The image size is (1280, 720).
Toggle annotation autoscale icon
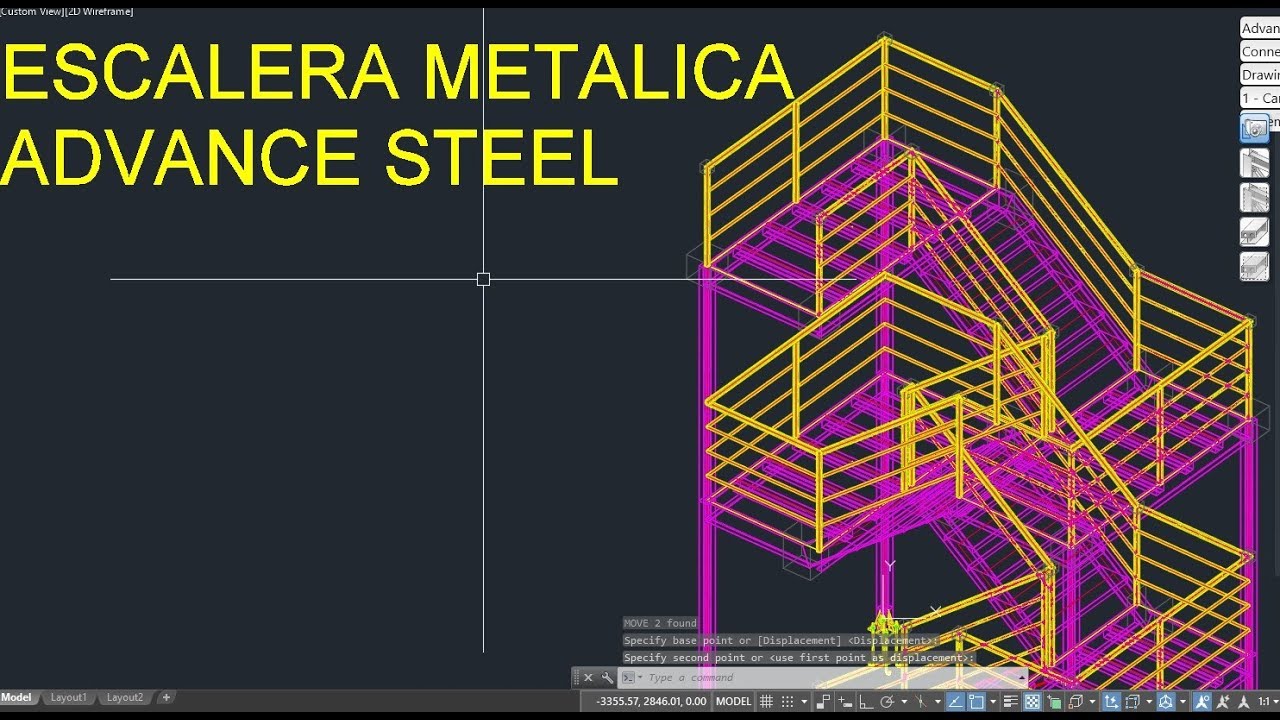pyautogui.click(x=1223, y=701)
